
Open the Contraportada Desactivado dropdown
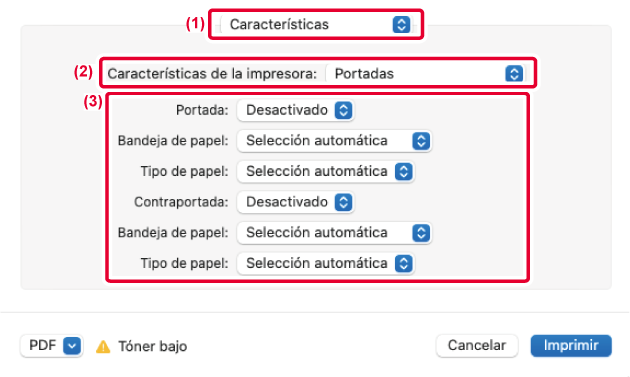point(295,202)
